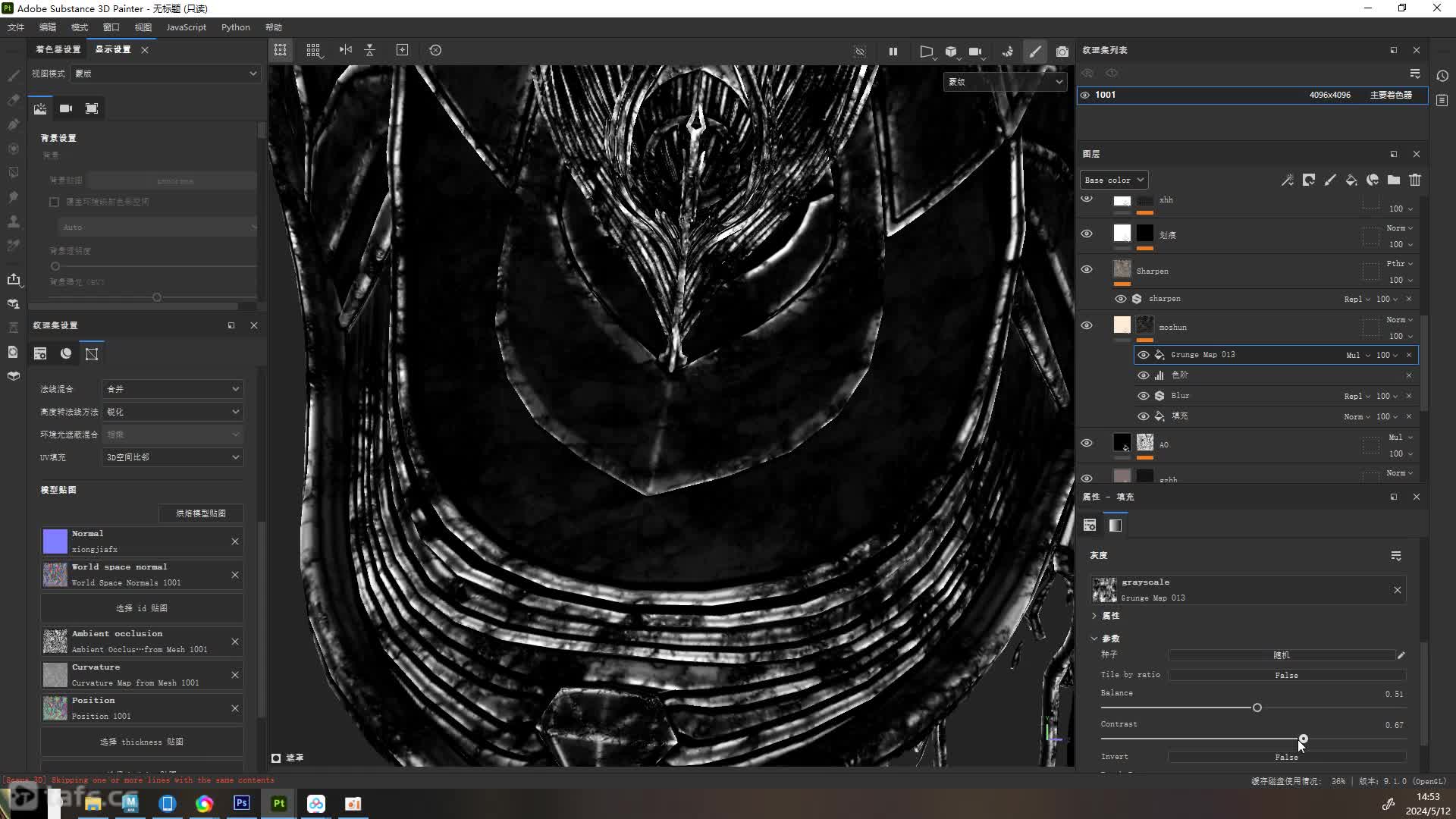Open the Base color channel dropdown

tap(1114, 180)
